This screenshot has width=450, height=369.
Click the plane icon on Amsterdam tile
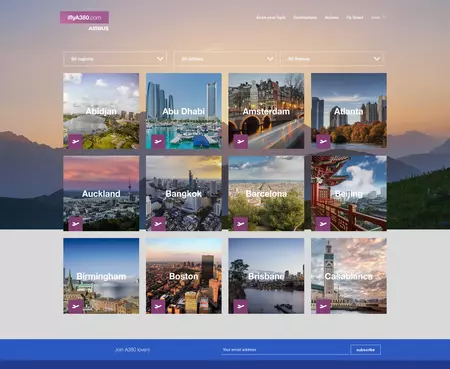tap(241, 141)
